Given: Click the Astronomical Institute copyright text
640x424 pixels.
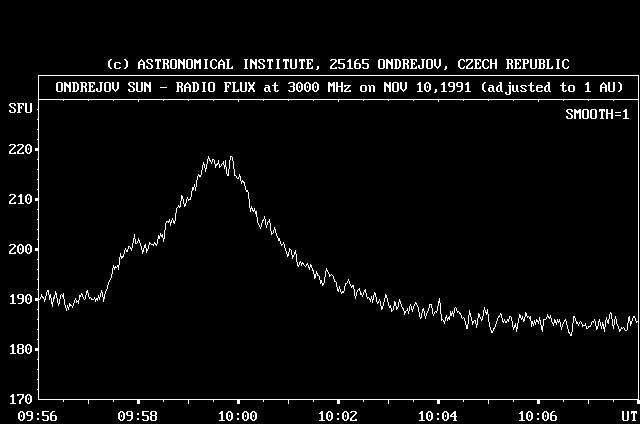Looking at the screenshot, I should [x=338, y=64].
